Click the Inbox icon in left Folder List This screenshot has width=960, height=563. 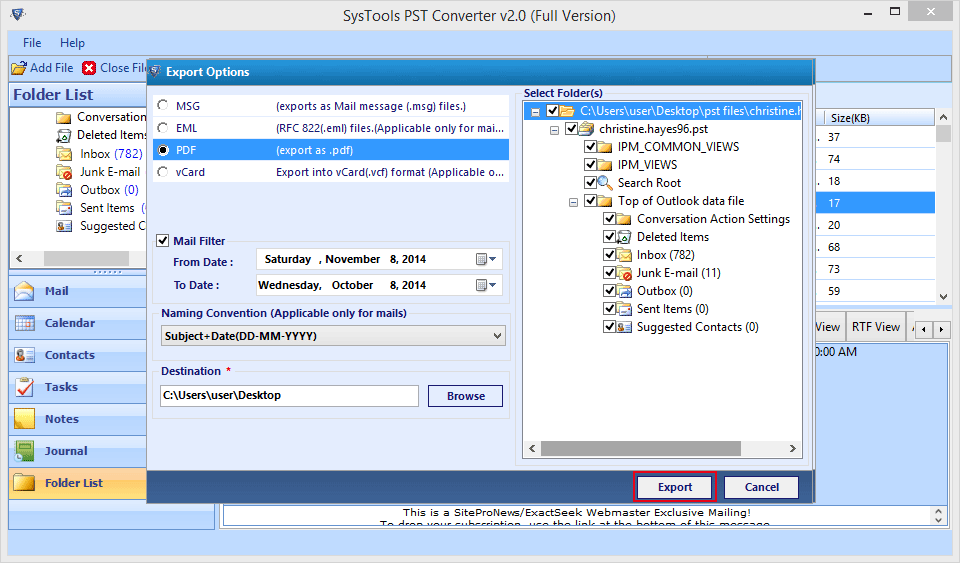click(x=64, y=154)
